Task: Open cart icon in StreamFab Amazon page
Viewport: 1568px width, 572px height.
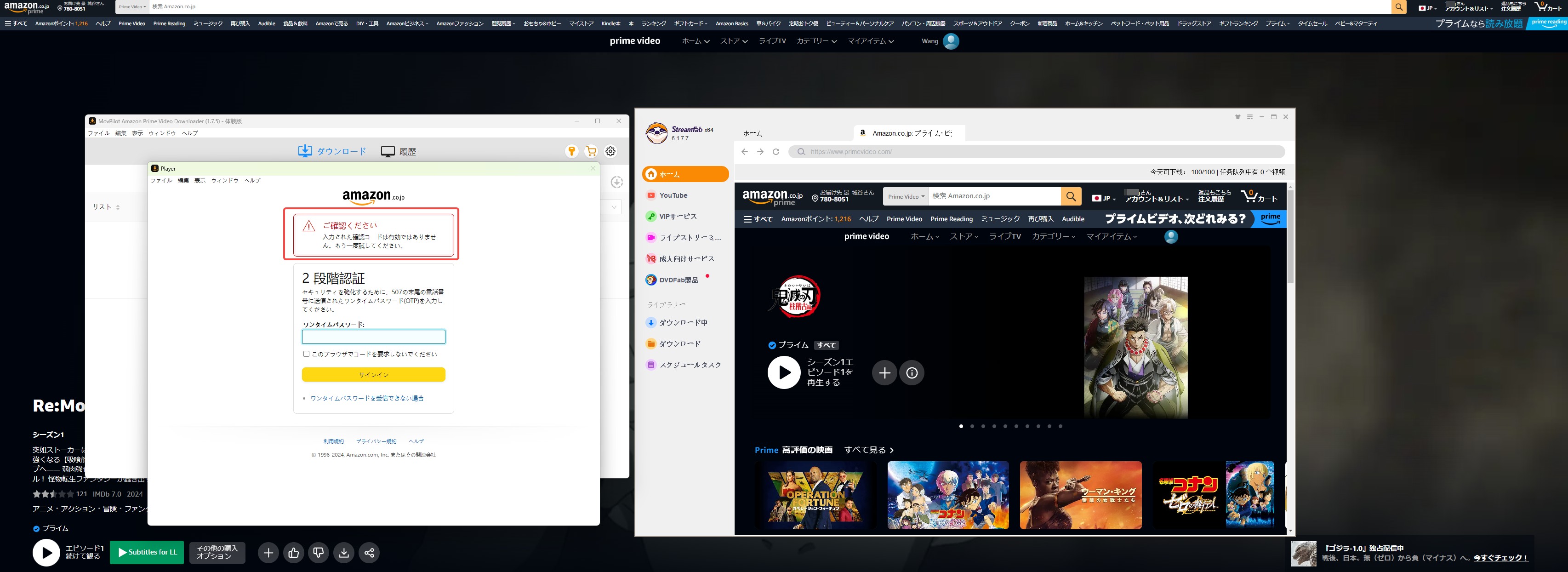Action: point(1259,196)
